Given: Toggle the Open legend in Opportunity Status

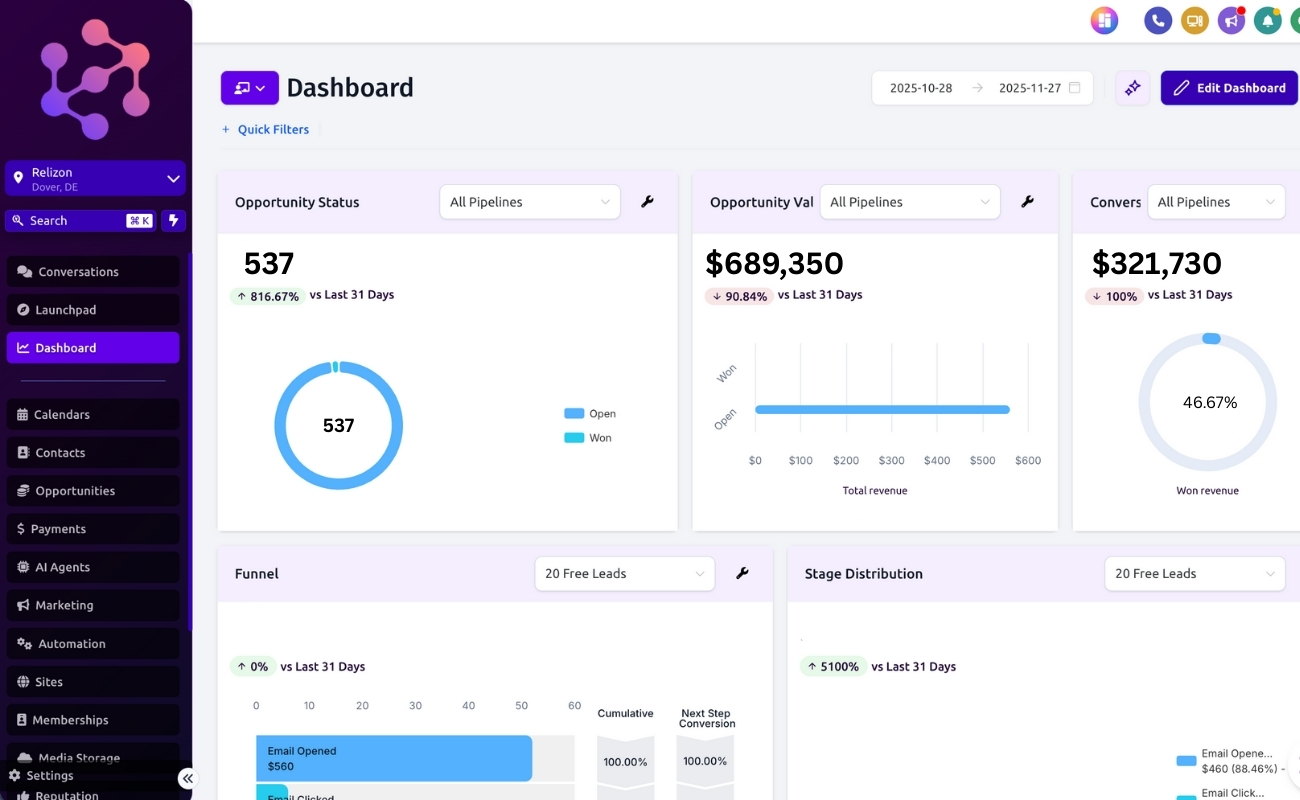Looking at the screenshot, I should [x=590, y=414].
